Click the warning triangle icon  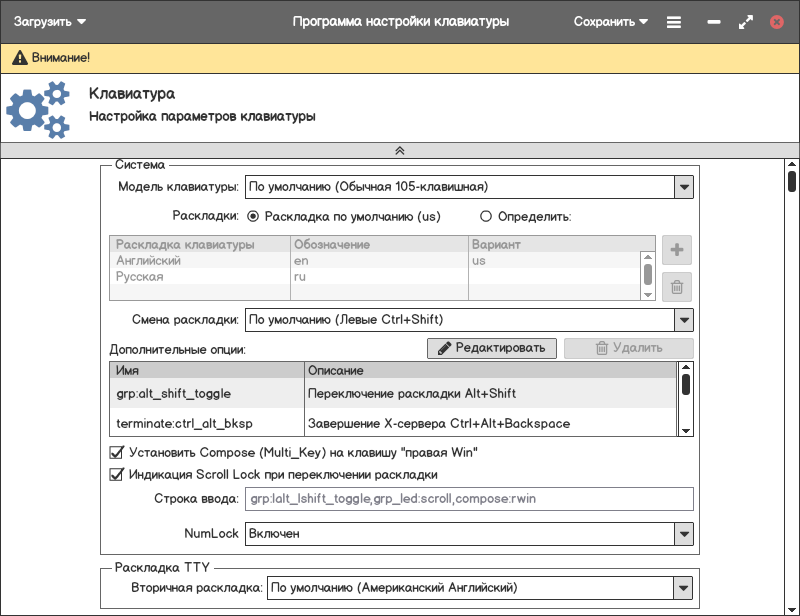[x=19, y=59]
